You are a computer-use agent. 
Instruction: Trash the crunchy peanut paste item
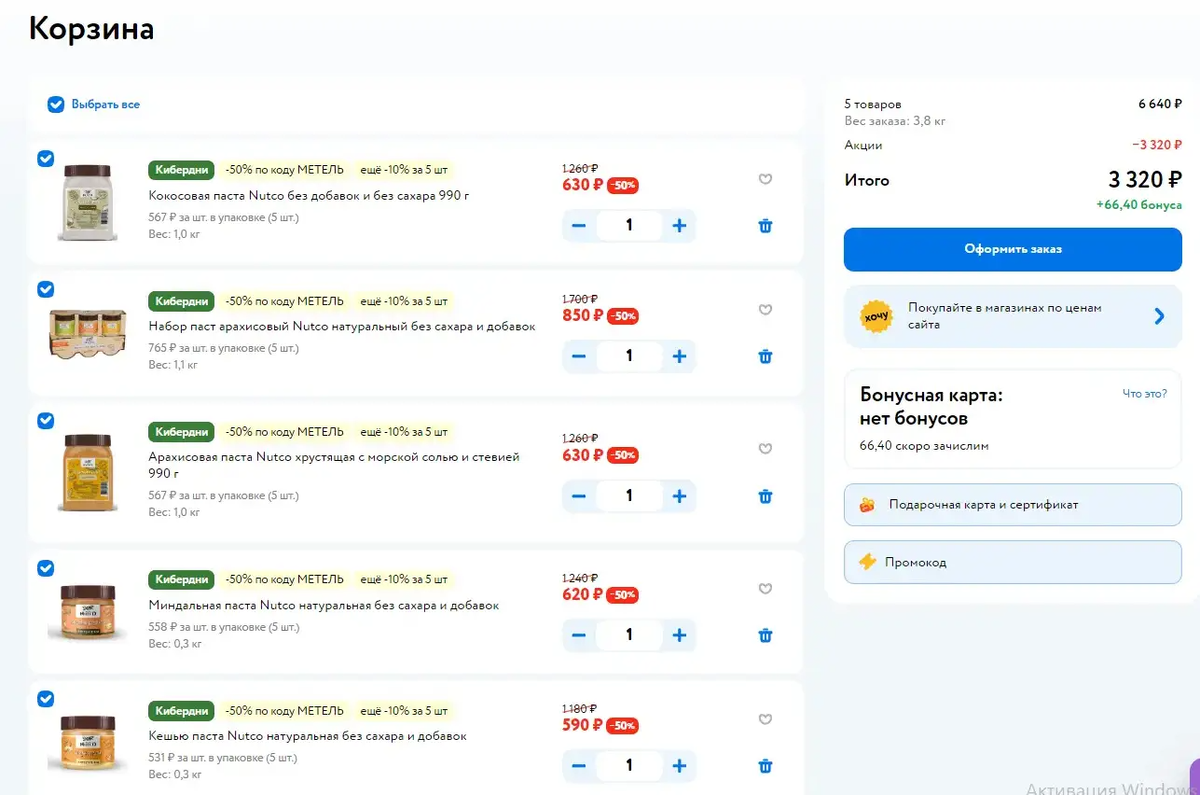click(765, 495)
